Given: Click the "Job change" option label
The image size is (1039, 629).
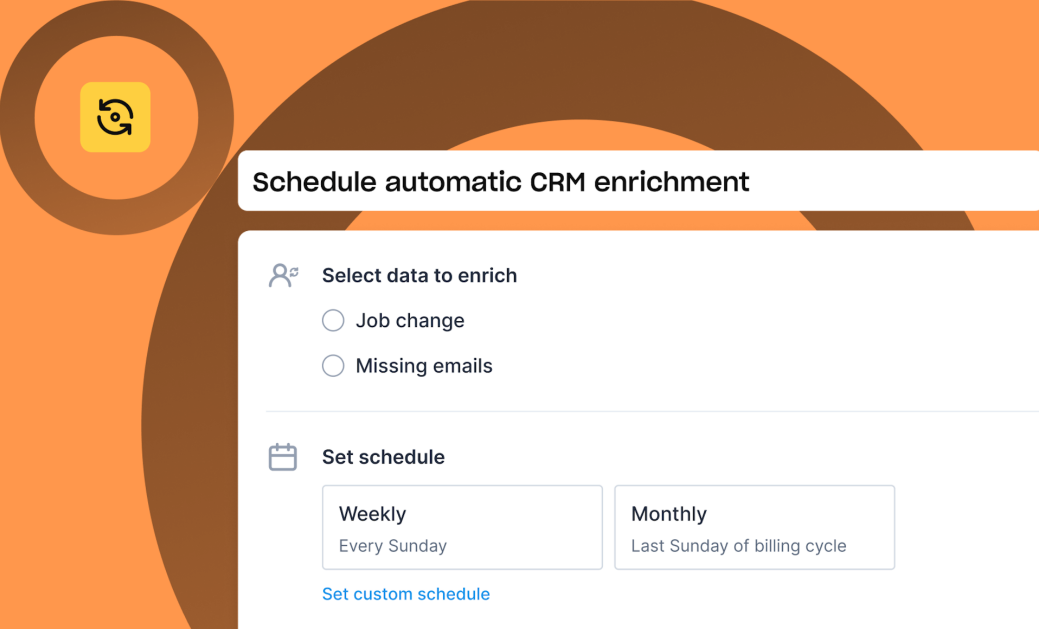Looking at the screenshot, I should point(410,321).
